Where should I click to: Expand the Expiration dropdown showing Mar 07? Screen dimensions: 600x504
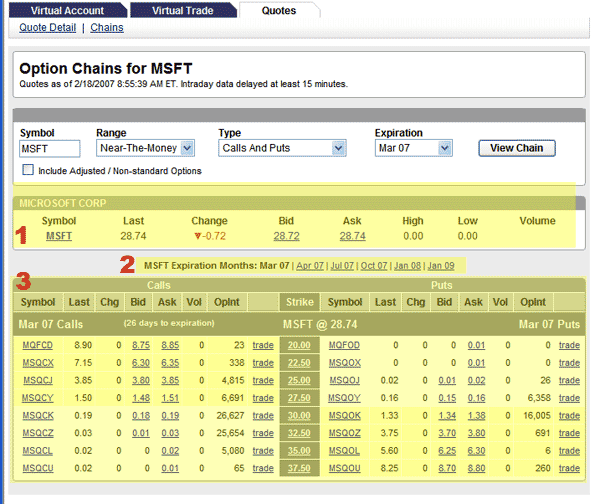pos(414,148)
